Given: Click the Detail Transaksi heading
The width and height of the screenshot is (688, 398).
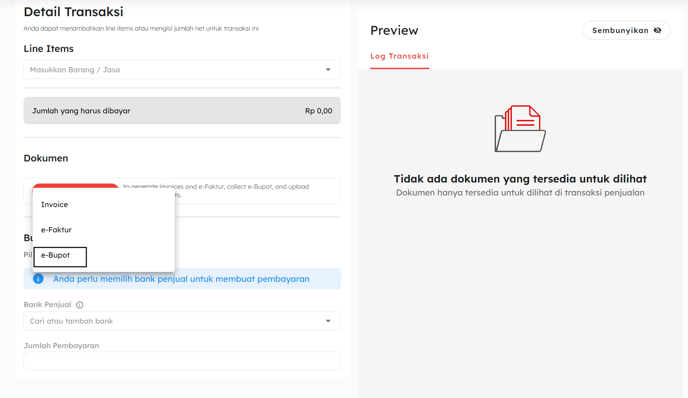Looking at the screenshot, I should 73,12.
